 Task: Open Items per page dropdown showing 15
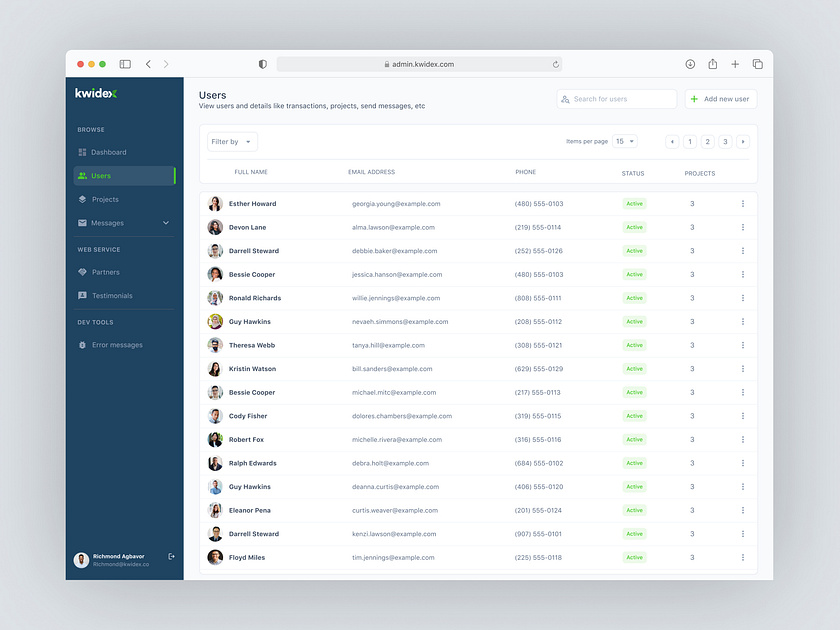625,141
